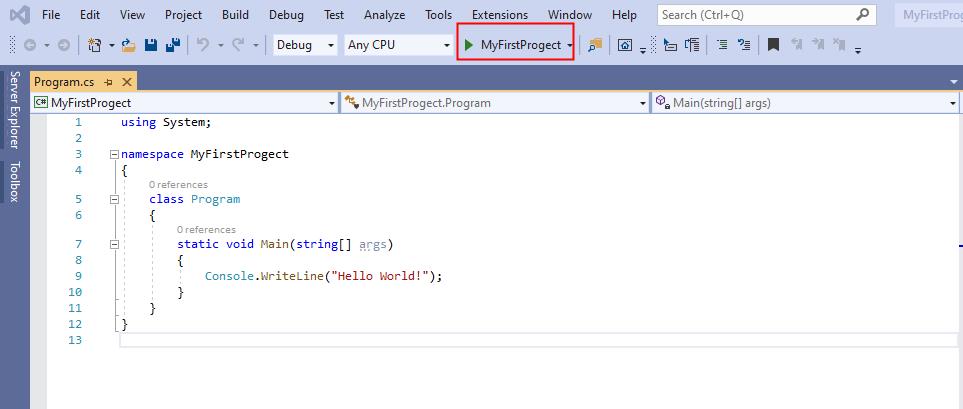Click the Comment out selected lines icon
963x409 pixels.
(x=722, y=45)
